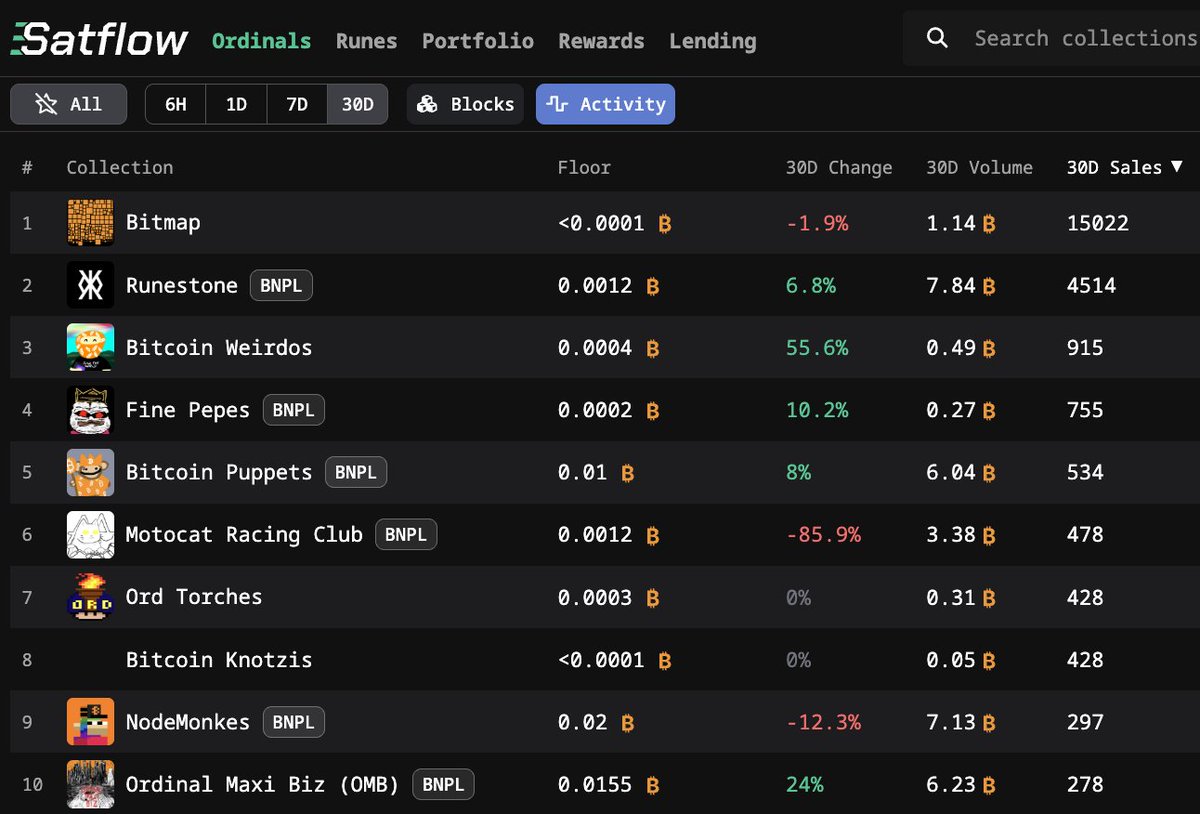Click the Motocat Racing Club avatar
The image size is (1200, 814).
(90, 534)
